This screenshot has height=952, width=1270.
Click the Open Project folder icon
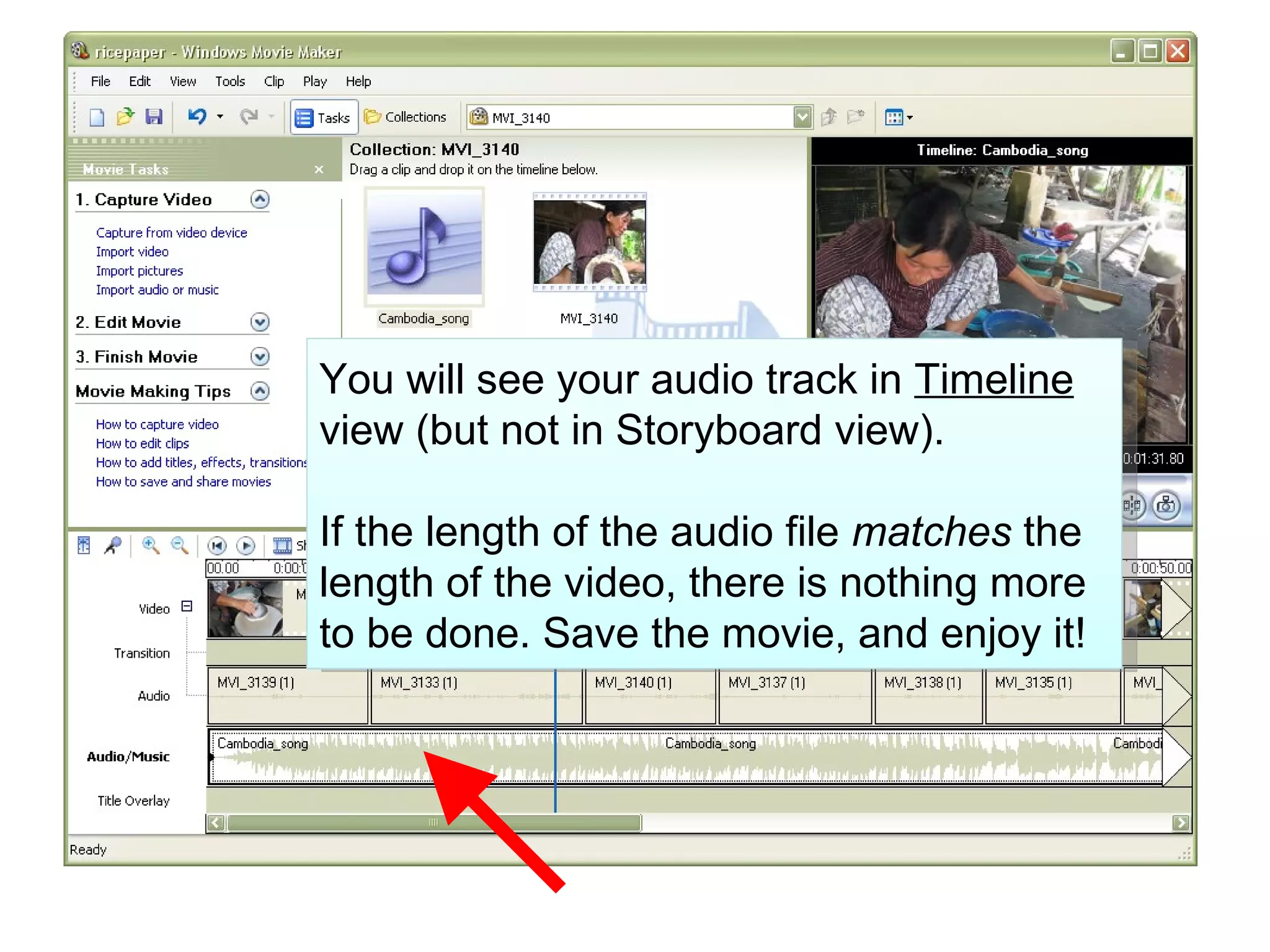click(125, 117)
